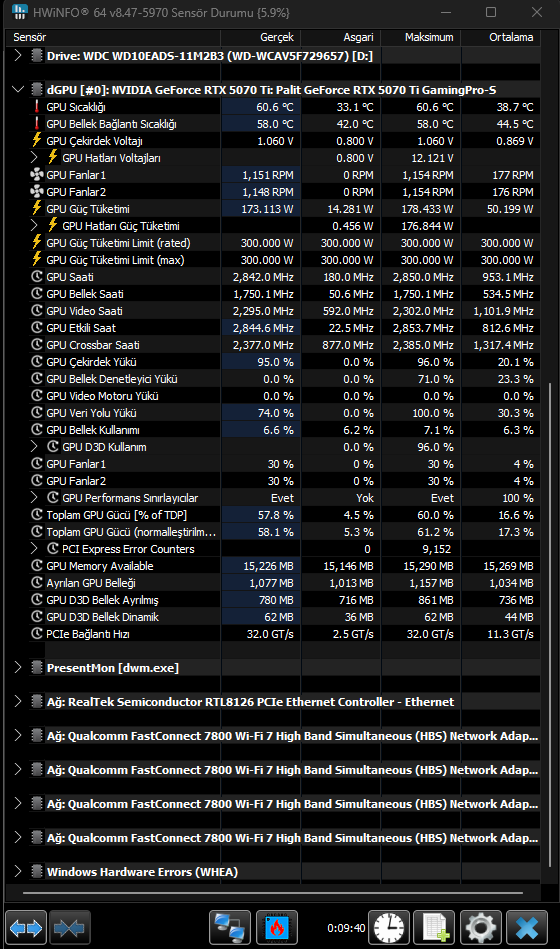Screen dimensions: 560x949
Task: Click the 9,152 PCI Express error maximum
Action: 438,549
